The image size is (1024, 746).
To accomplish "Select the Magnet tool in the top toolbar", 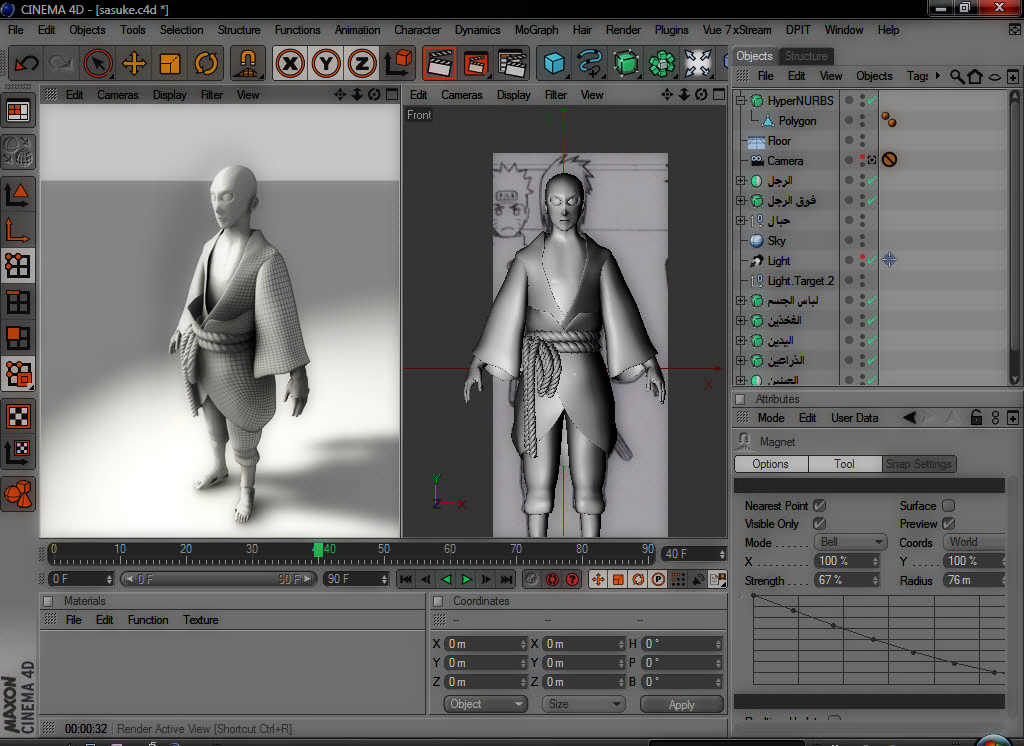I will click(x=248, y=63).
